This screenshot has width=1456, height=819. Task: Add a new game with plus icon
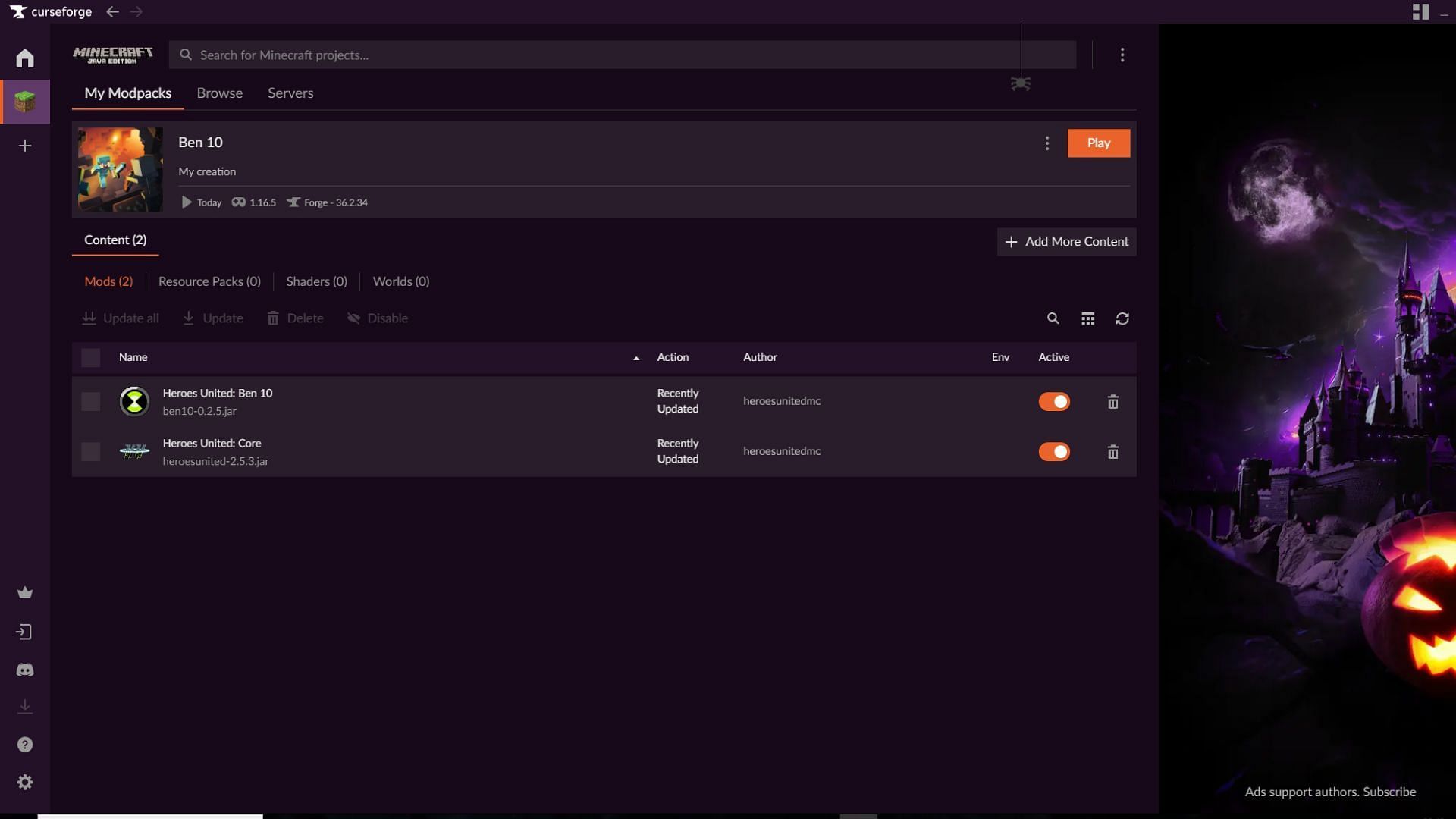coord(25,146)
